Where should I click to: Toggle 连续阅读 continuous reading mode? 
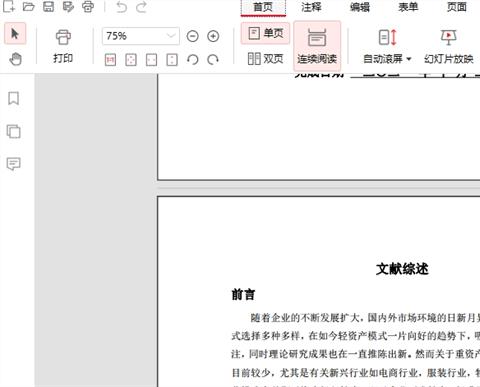pos(317,46)
